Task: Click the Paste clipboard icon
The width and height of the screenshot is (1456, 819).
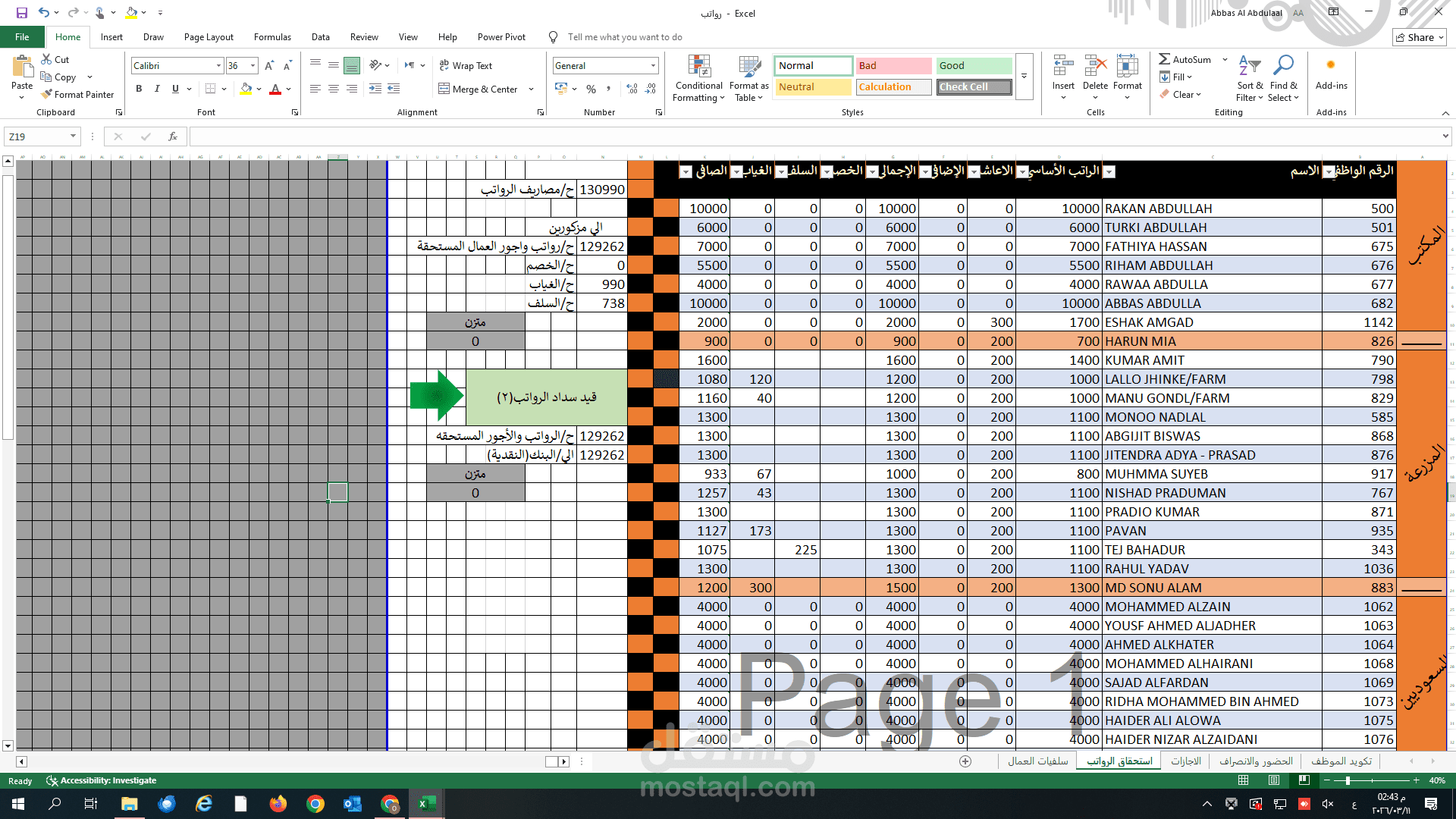Action: point(22,67)
